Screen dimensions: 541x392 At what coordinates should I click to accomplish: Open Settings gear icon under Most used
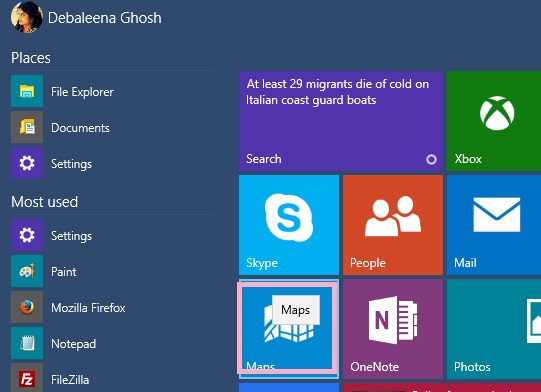[x=27, y=235]
